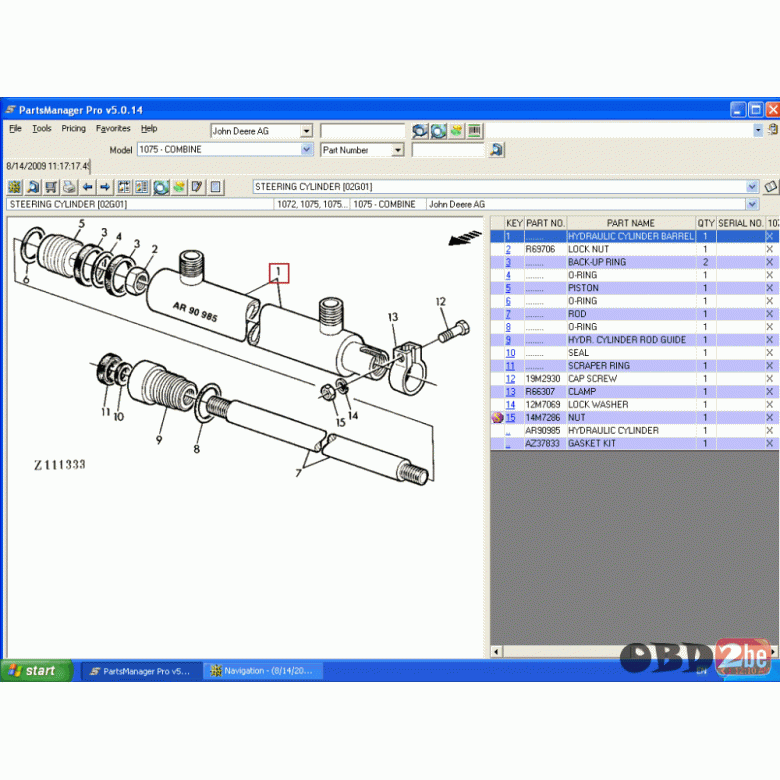
Task: Expand the Model 1075 - COMBINE dropdown
Action: pyautogui.click(x=307, y=149)
